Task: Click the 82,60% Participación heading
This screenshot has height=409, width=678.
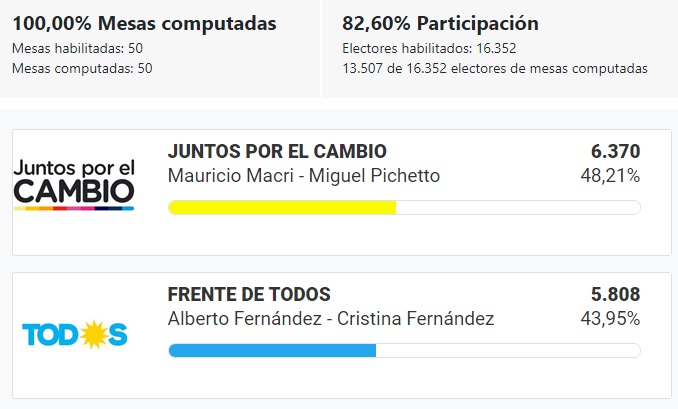Action: point(440,24)
